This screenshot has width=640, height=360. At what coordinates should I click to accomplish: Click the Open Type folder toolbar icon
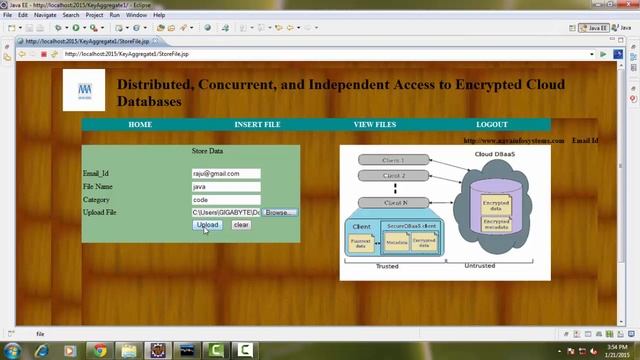160,28
